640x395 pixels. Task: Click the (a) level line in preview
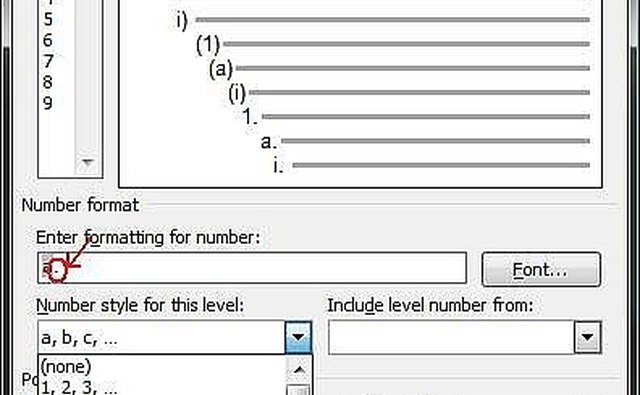click(399, 68)
